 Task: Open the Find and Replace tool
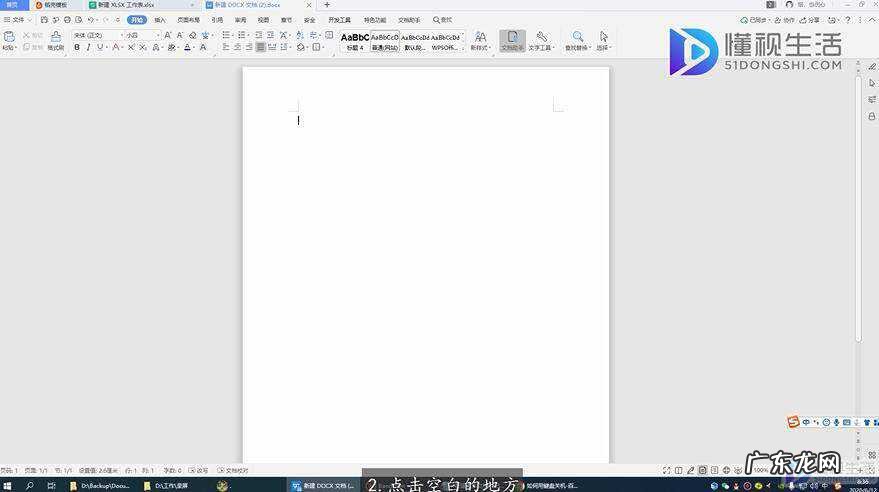click(x=577, y=40)
